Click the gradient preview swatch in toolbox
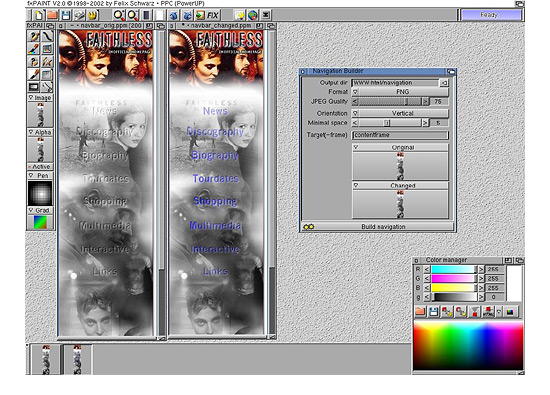Screen dimensions: 550x395 [40, 222]
